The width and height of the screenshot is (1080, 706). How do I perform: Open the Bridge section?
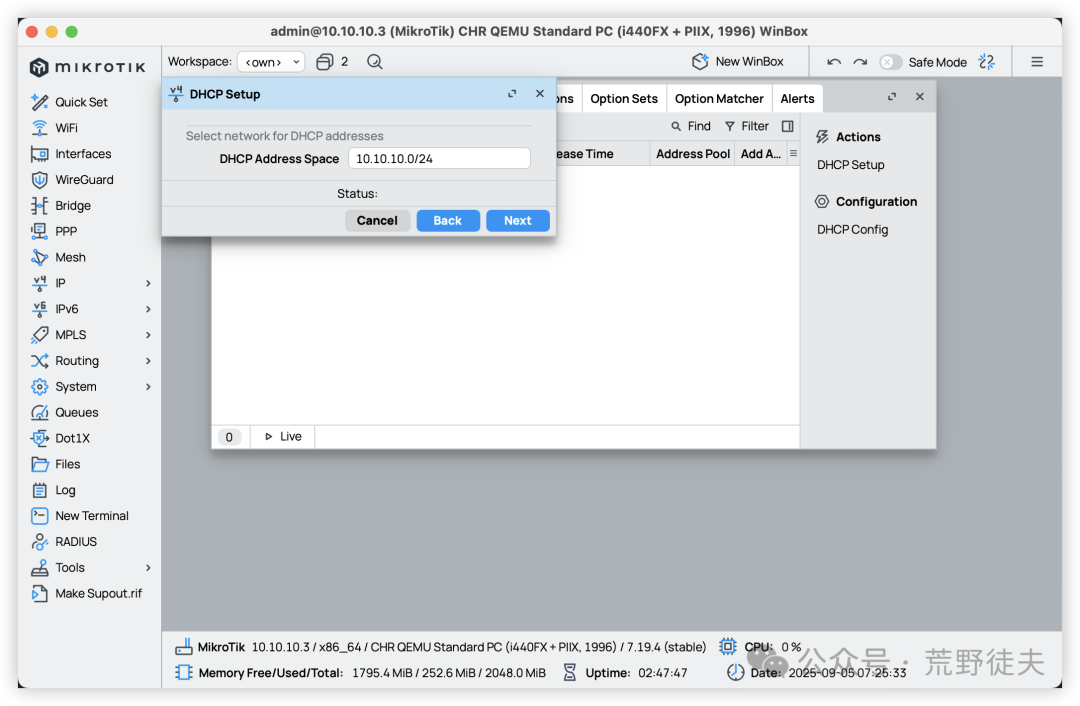click(72, 205)
